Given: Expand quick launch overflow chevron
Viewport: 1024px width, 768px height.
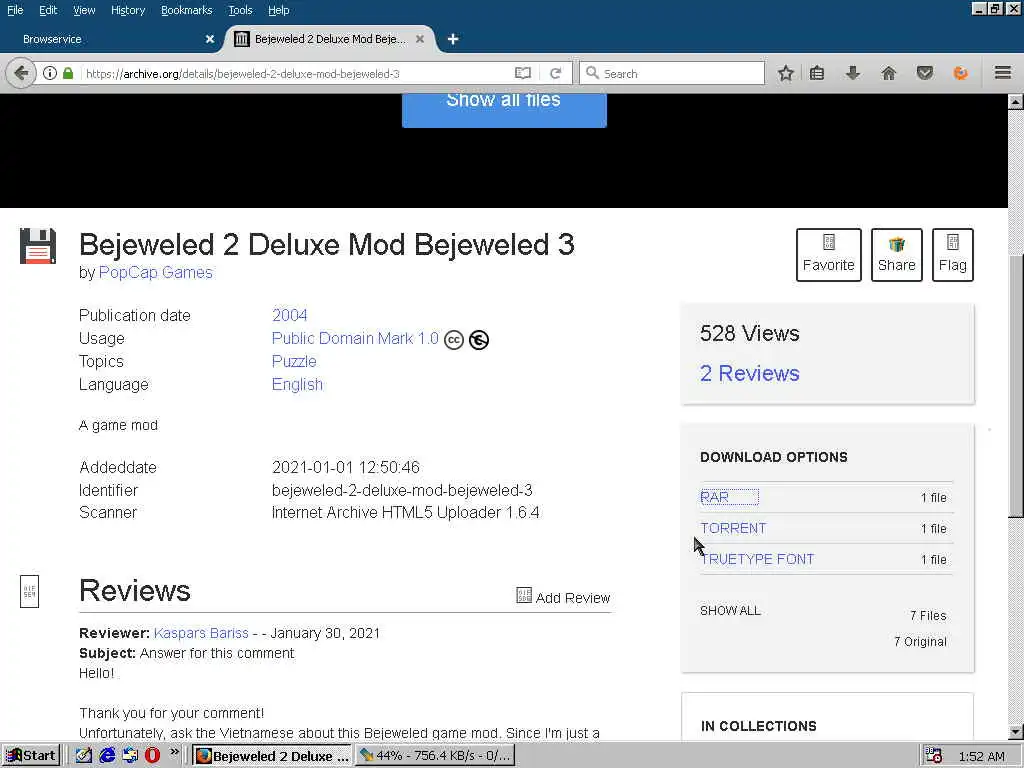Looking at the screenshot, I should point(174,752).
